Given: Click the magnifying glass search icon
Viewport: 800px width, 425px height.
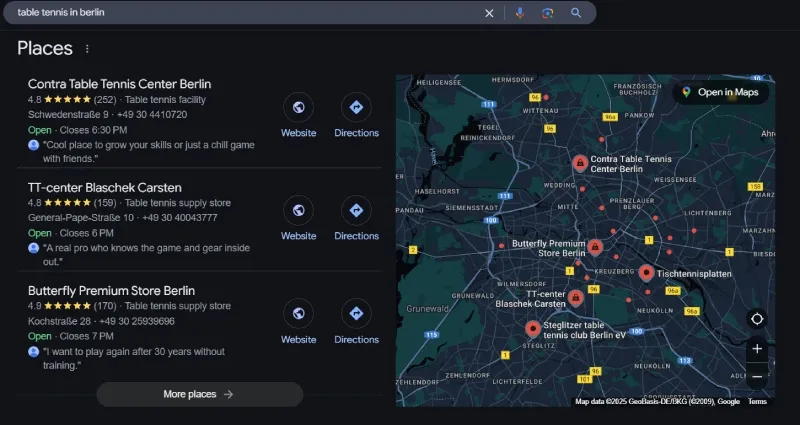Looking at the screenshot, I should (x=576, y=13).
